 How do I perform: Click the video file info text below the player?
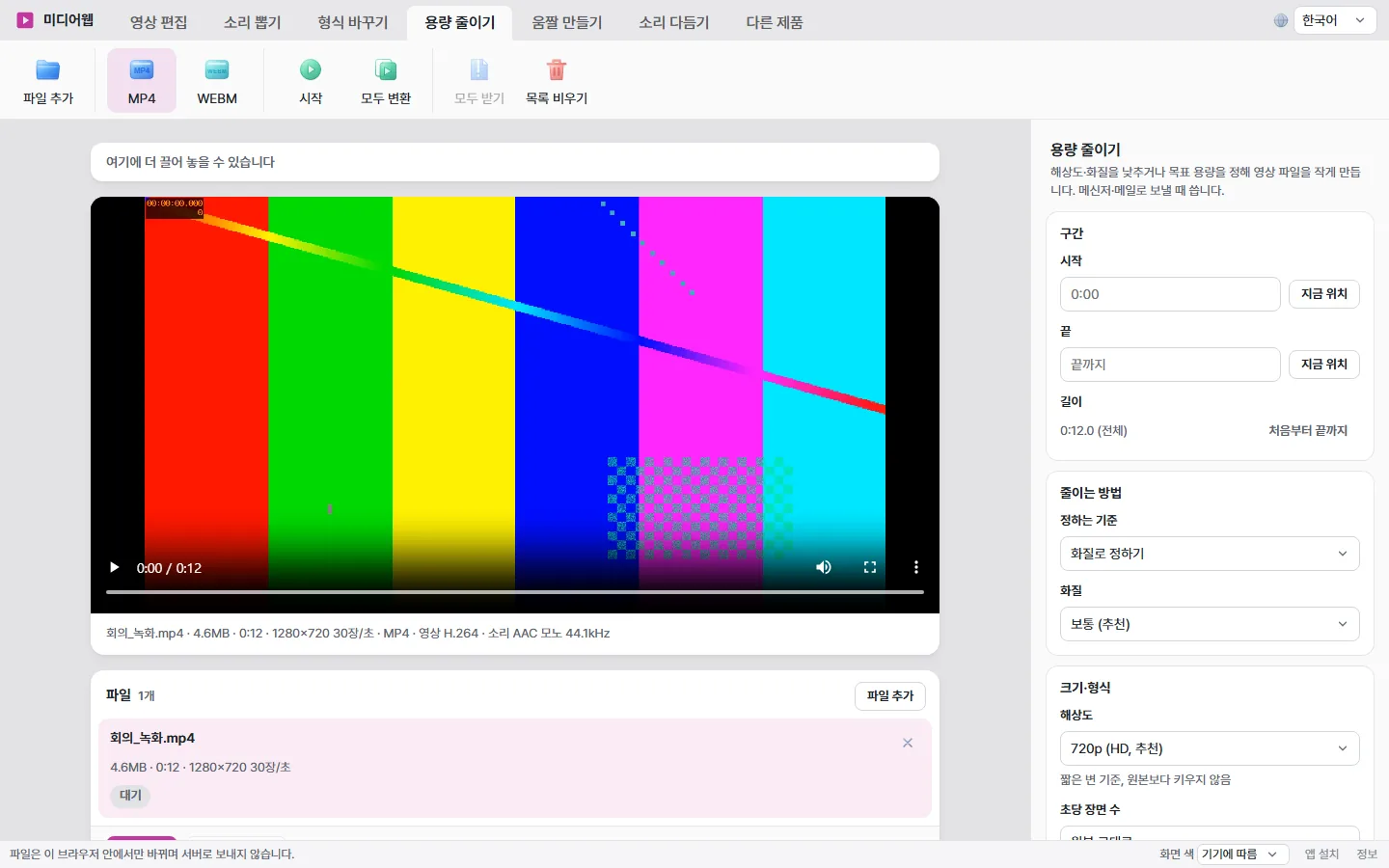tap(358, 634)
